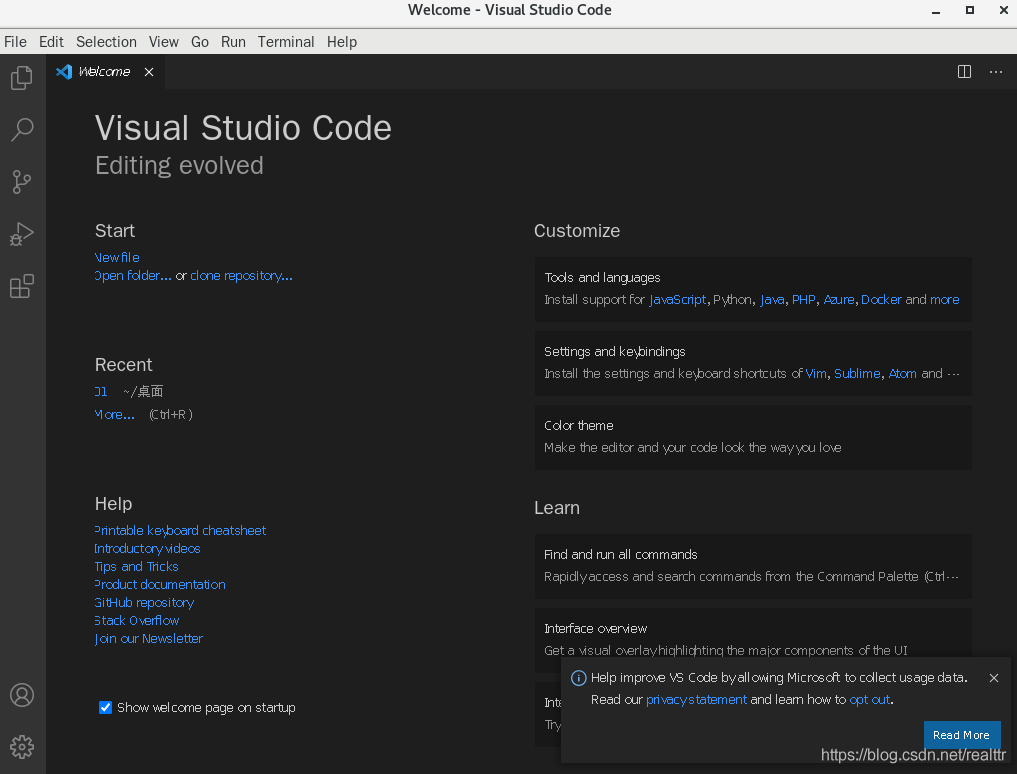Open the privacy statement link

(x=696, y=700)
